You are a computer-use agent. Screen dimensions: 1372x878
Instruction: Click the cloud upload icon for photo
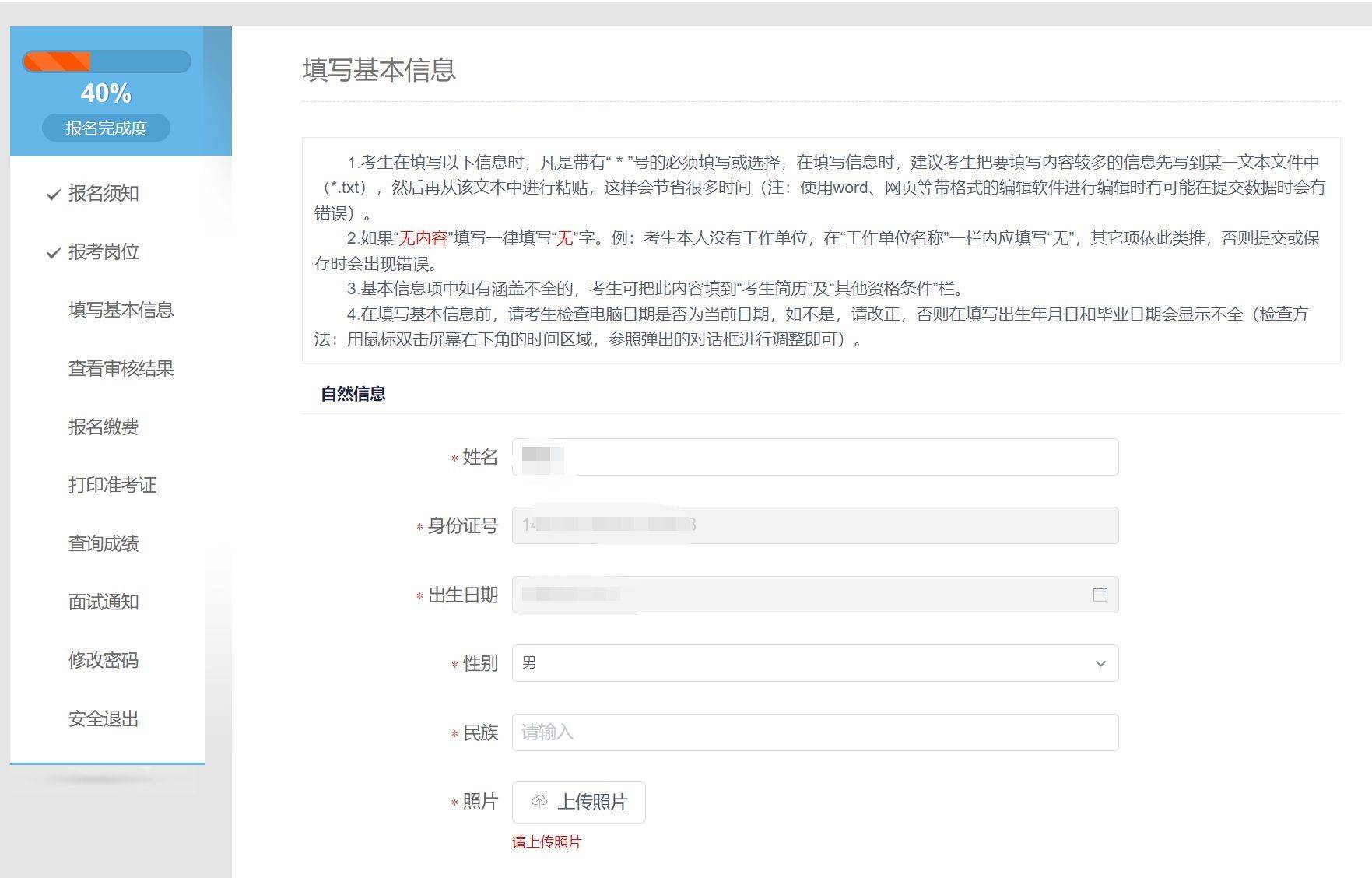coord(539,802)
